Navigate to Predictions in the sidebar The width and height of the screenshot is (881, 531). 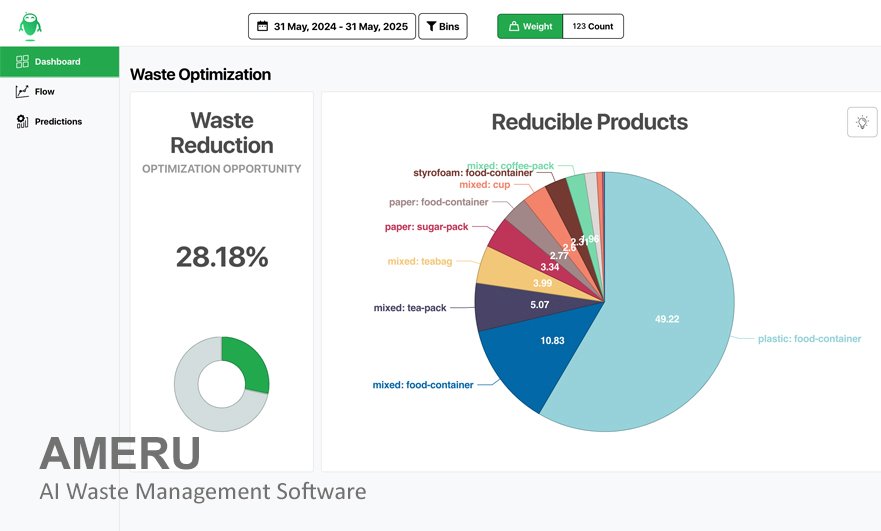click(58, 122)
